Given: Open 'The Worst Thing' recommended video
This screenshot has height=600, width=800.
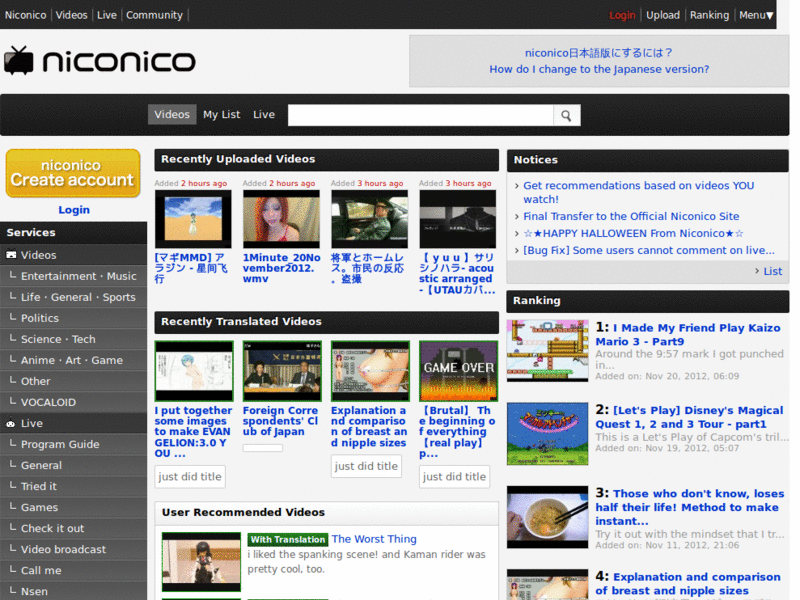Looking at the screenshot, I should 374,539.
